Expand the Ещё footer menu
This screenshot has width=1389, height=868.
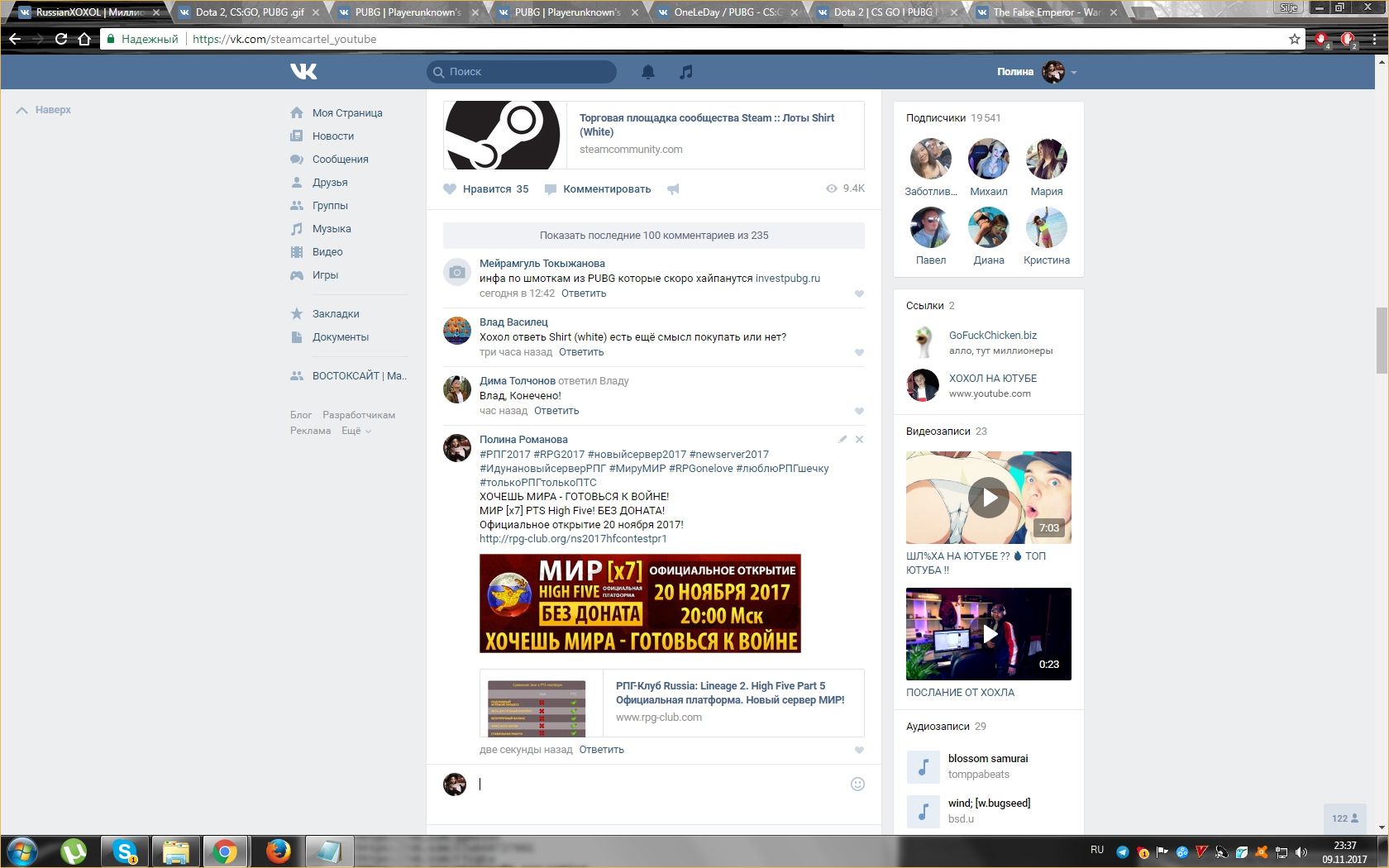356,431
